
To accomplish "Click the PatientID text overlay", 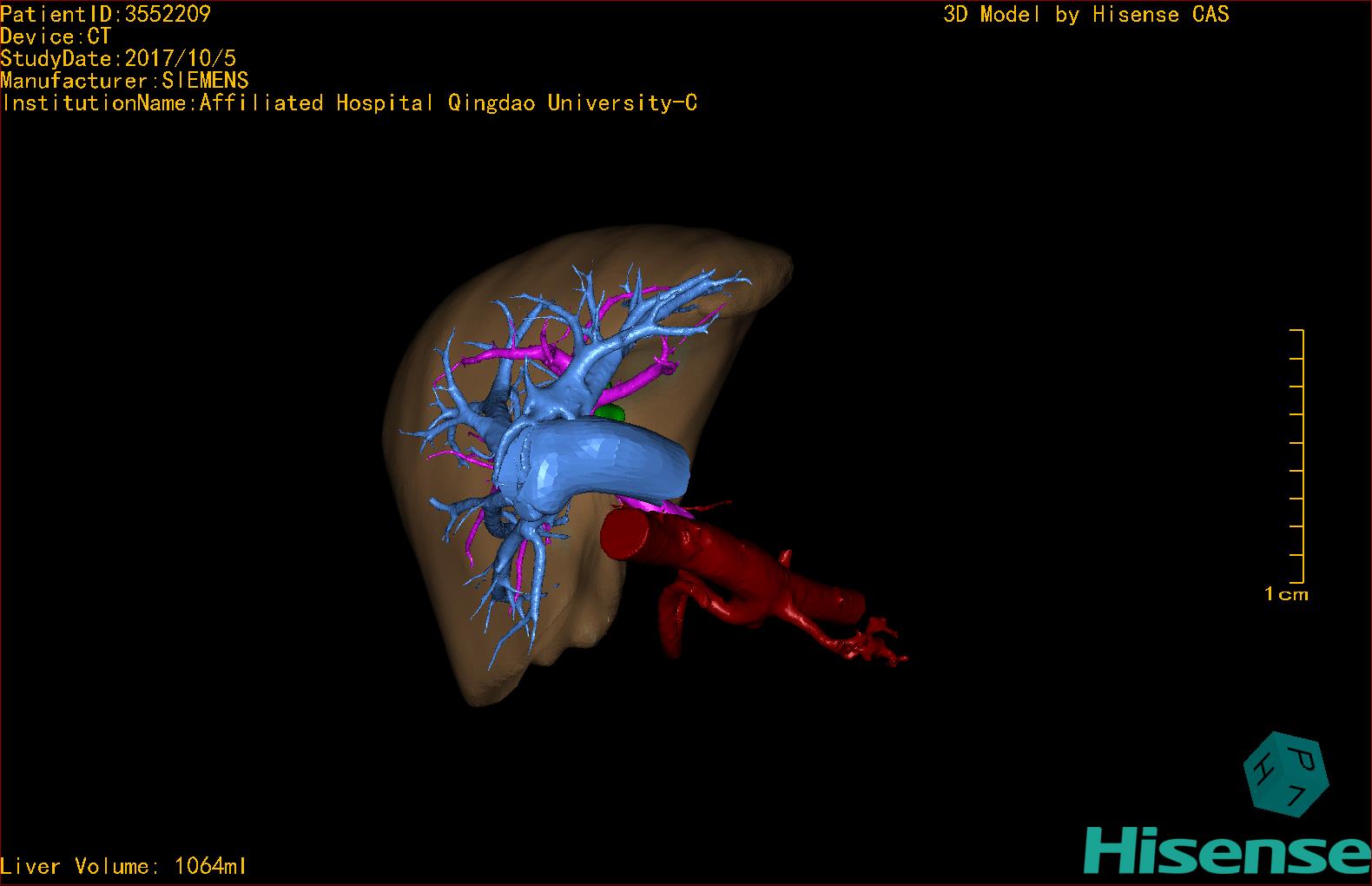I will [106, 14].
